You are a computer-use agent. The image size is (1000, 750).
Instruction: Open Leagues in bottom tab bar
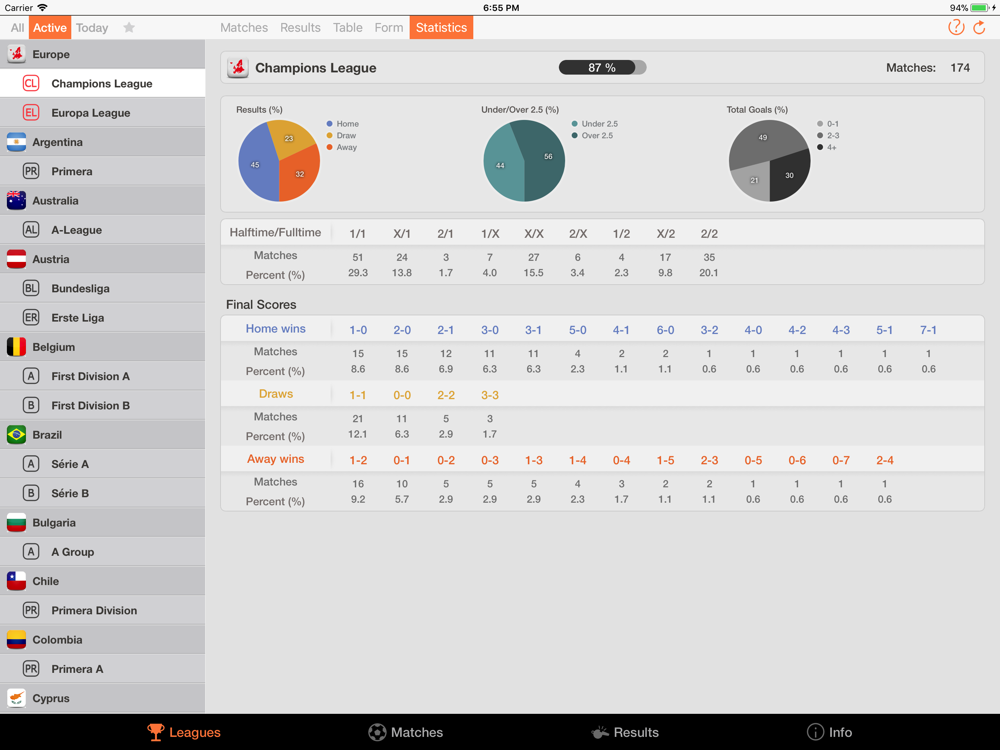pos(184,732)
